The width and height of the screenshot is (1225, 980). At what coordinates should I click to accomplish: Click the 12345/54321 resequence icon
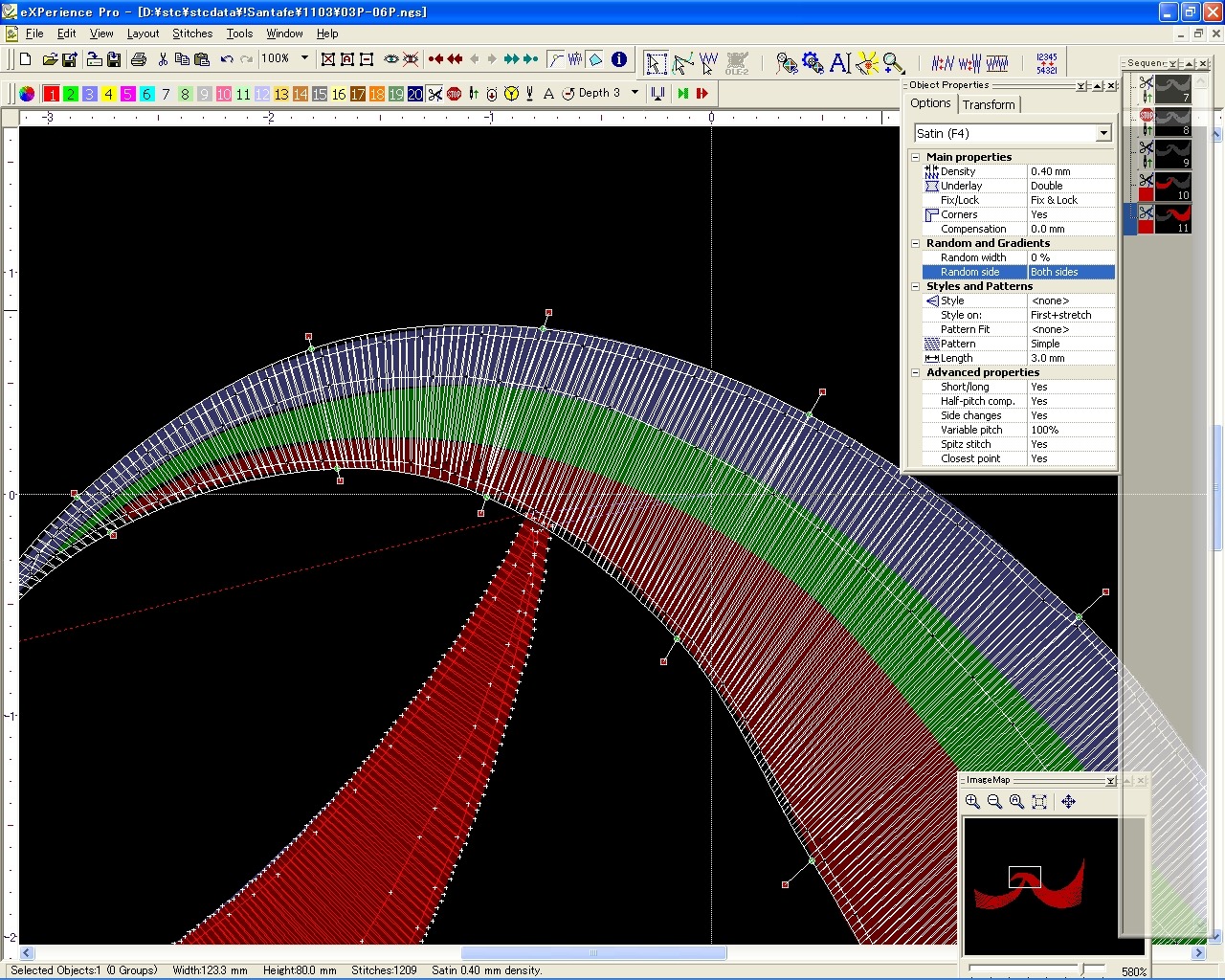1047,63
